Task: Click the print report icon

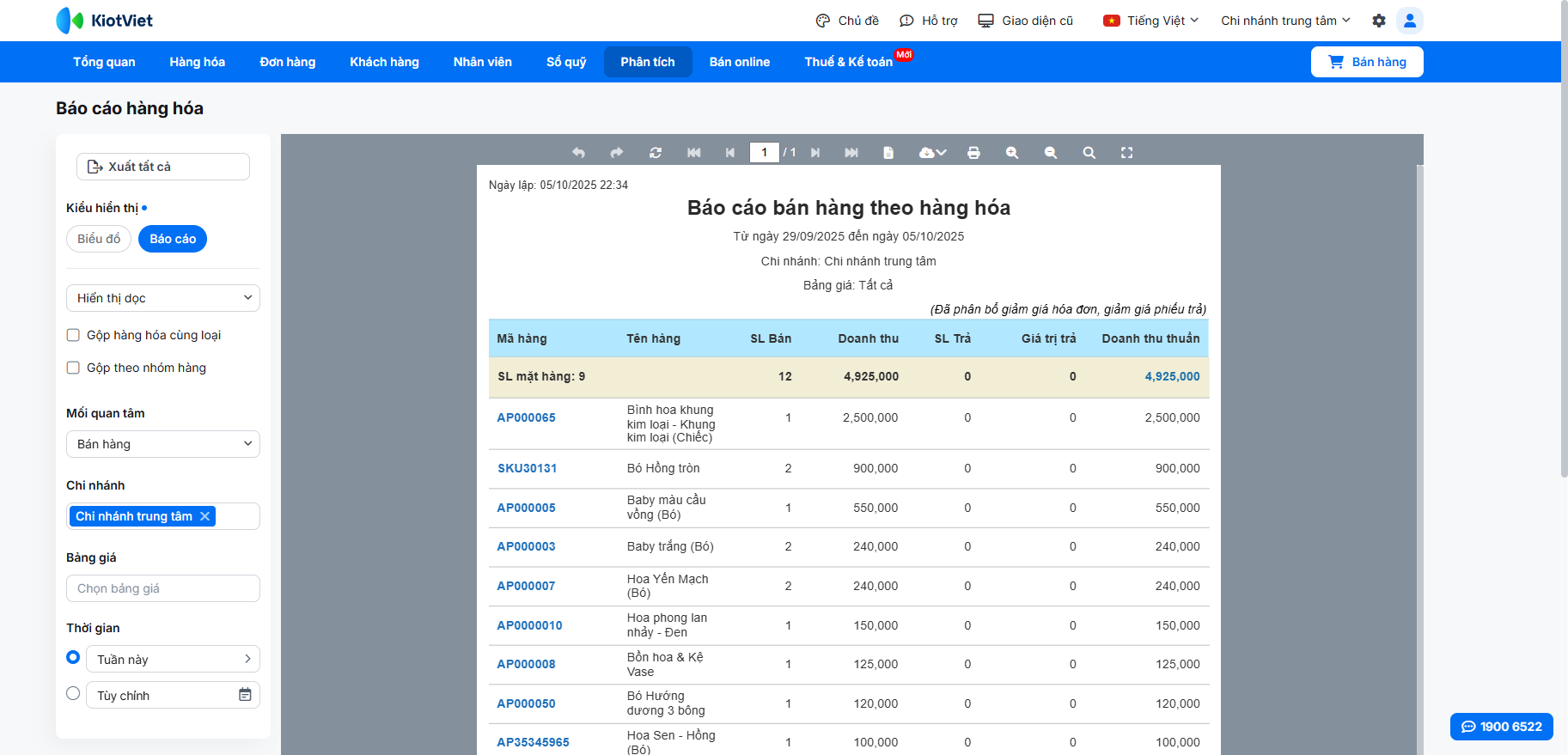Action: coord(973,153)
